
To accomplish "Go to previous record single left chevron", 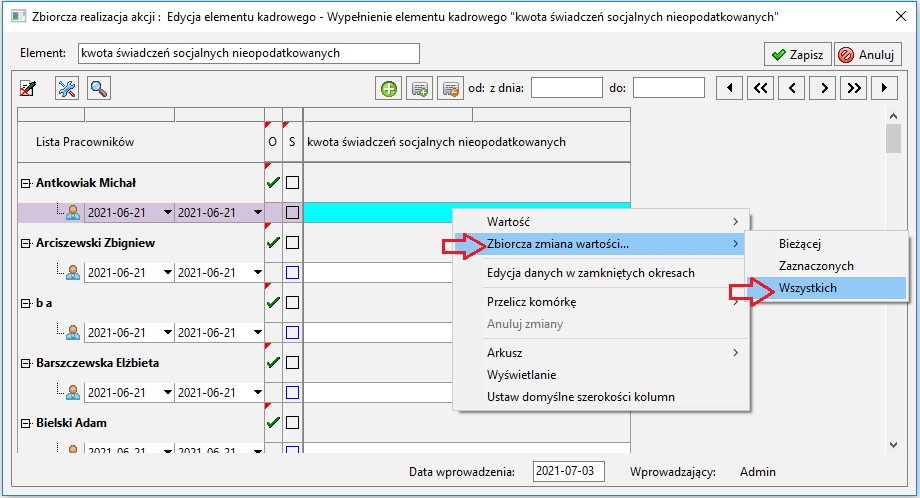I will (x=792, y=89).
